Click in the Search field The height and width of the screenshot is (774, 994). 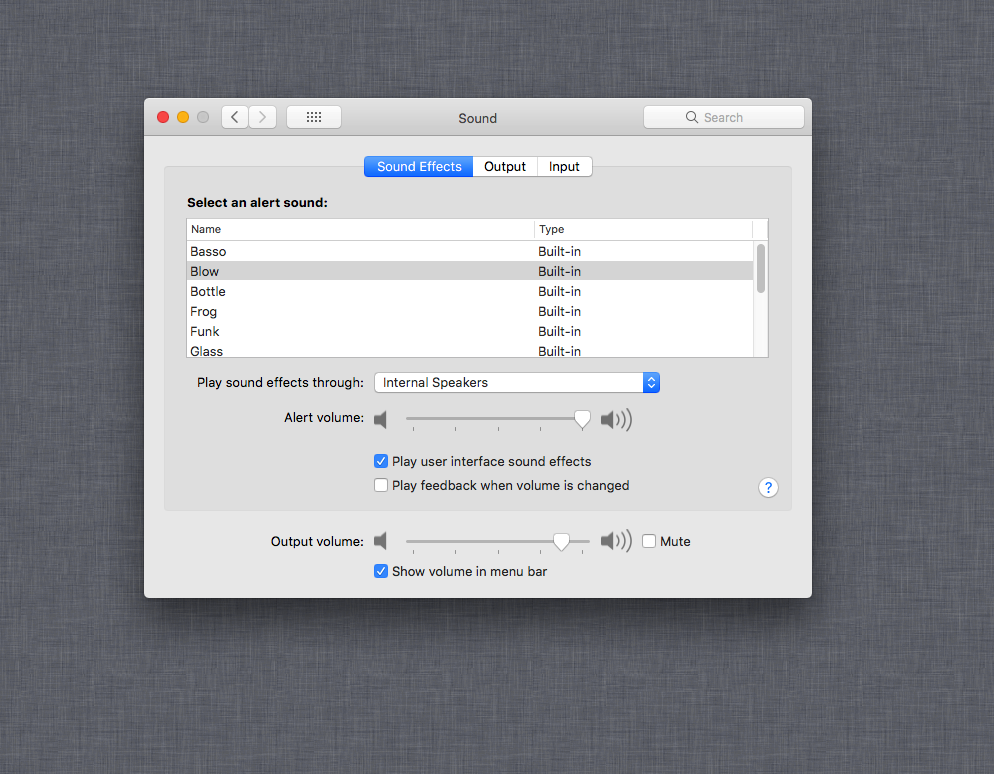(724, 117)
